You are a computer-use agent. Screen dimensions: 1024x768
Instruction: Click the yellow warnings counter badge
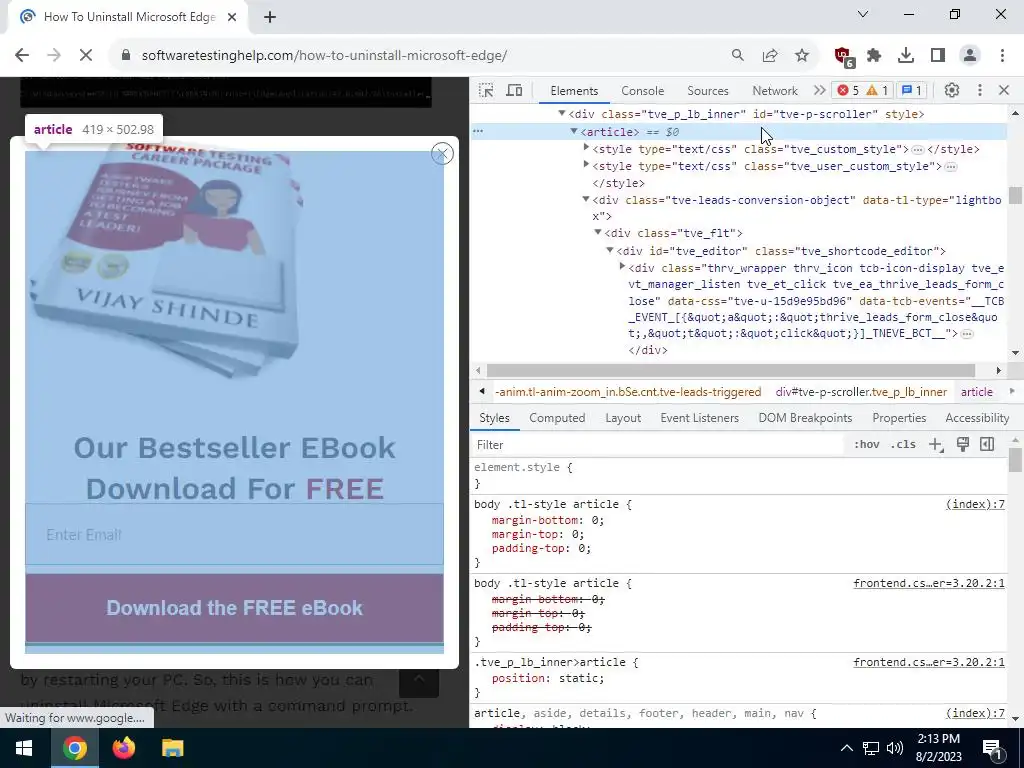click(877, 90)
